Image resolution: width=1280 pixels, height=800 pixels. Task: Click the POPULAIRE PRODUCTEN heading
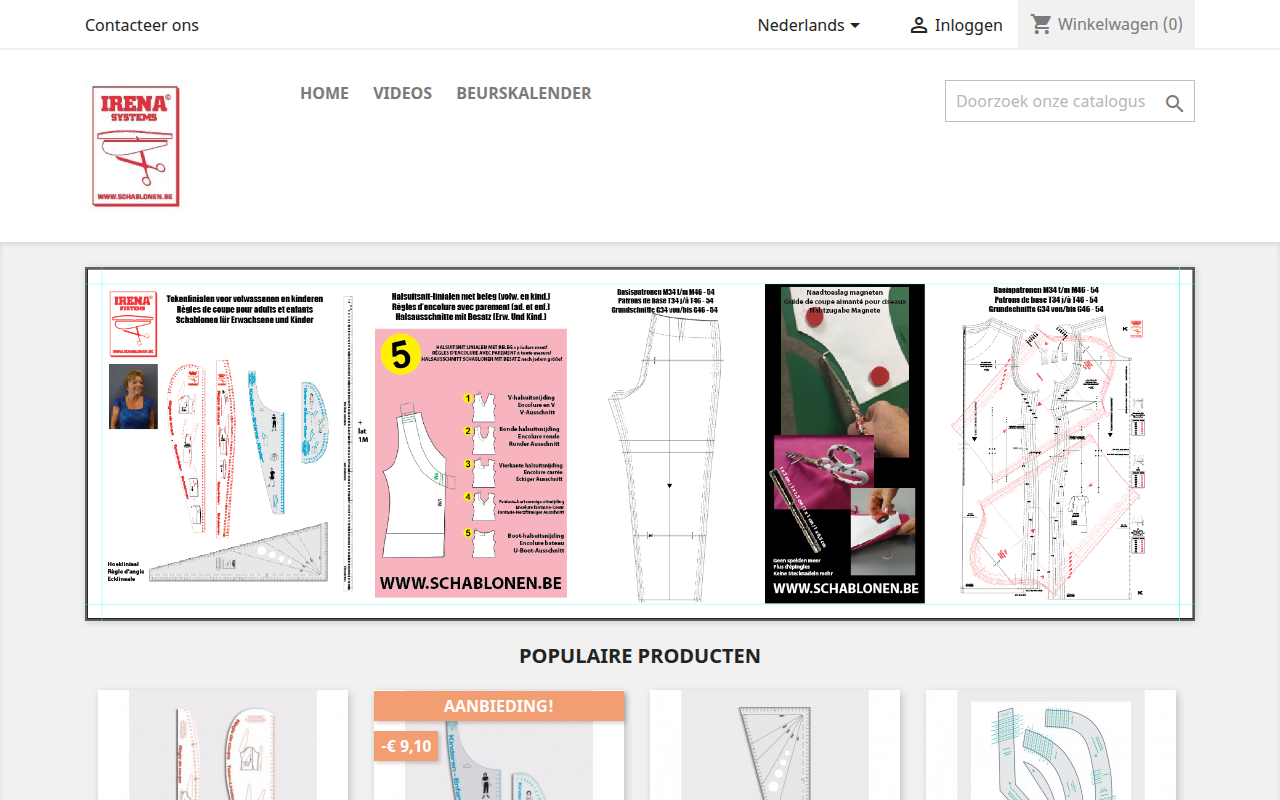click(640, 656)
